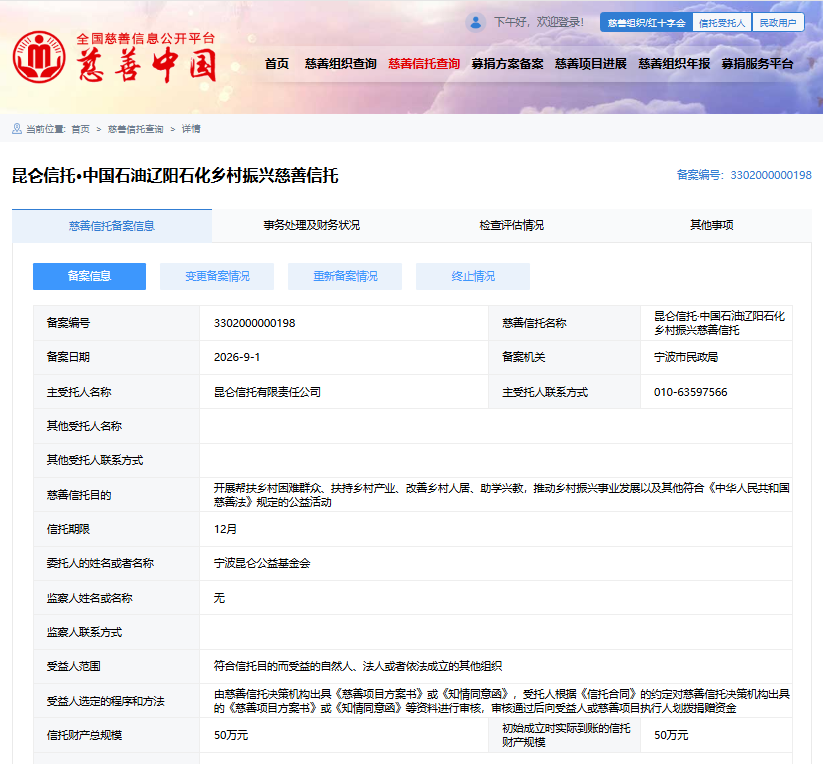Click the 慈善信托名称 cell value

point(719,323)
